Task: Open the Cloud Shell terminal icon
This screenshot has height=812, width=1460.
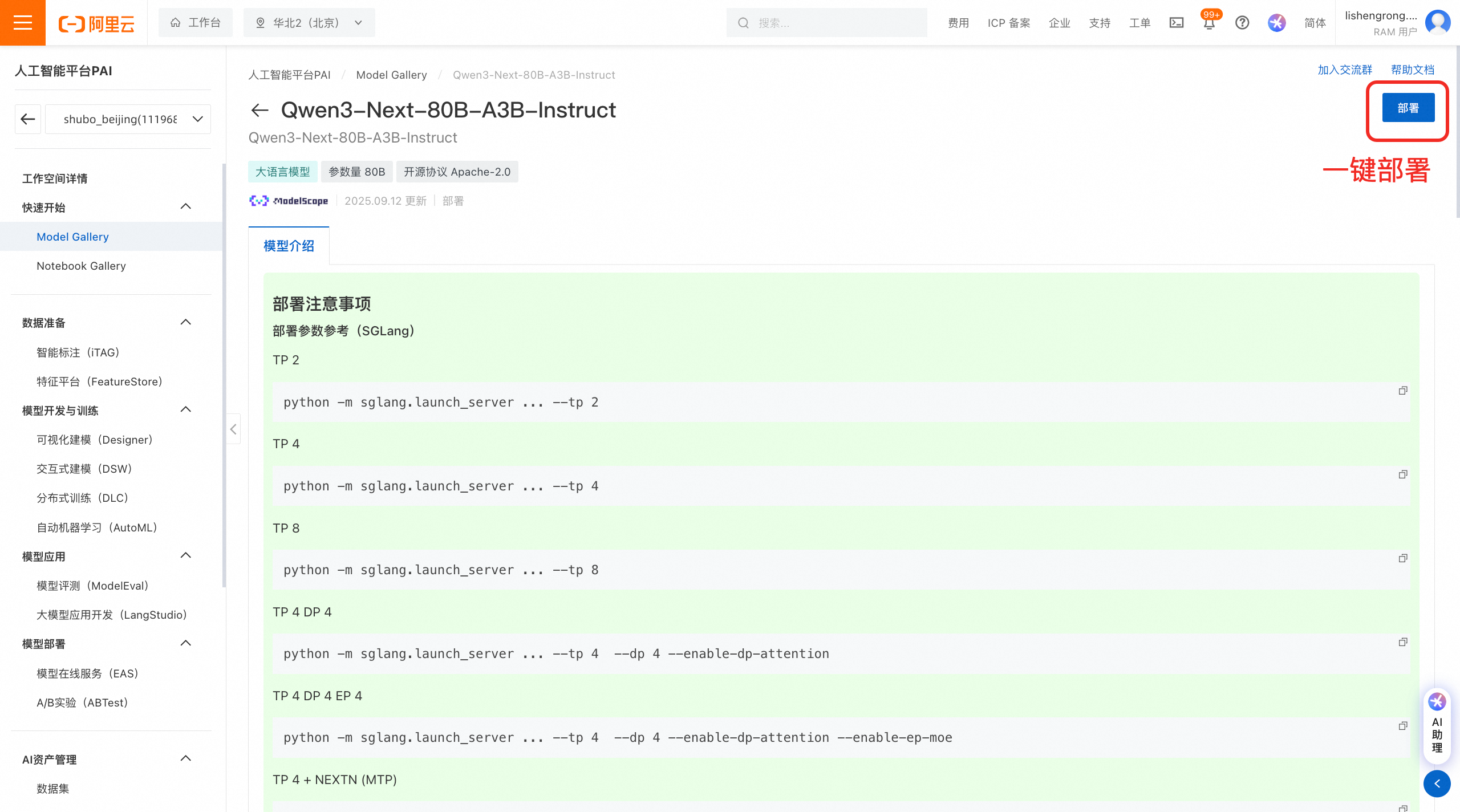Action: click(x=1177, y=23)
